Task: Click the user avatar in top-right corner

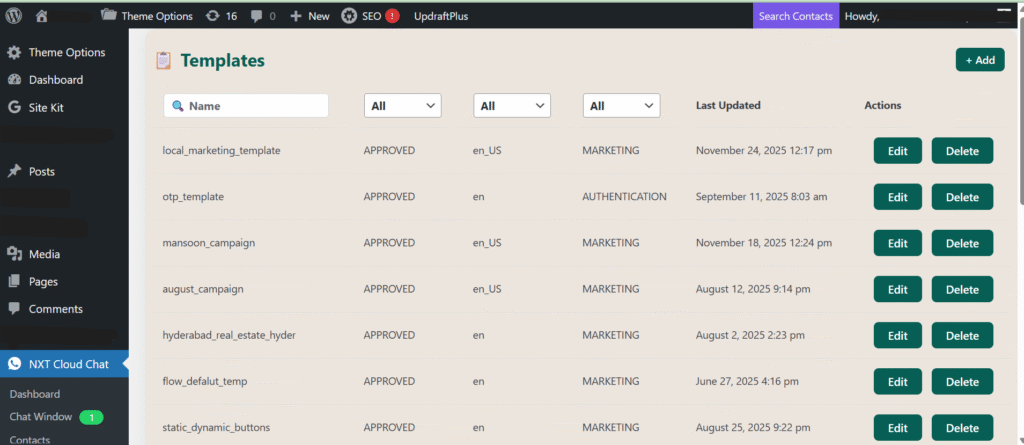Action: [1005, 15]
